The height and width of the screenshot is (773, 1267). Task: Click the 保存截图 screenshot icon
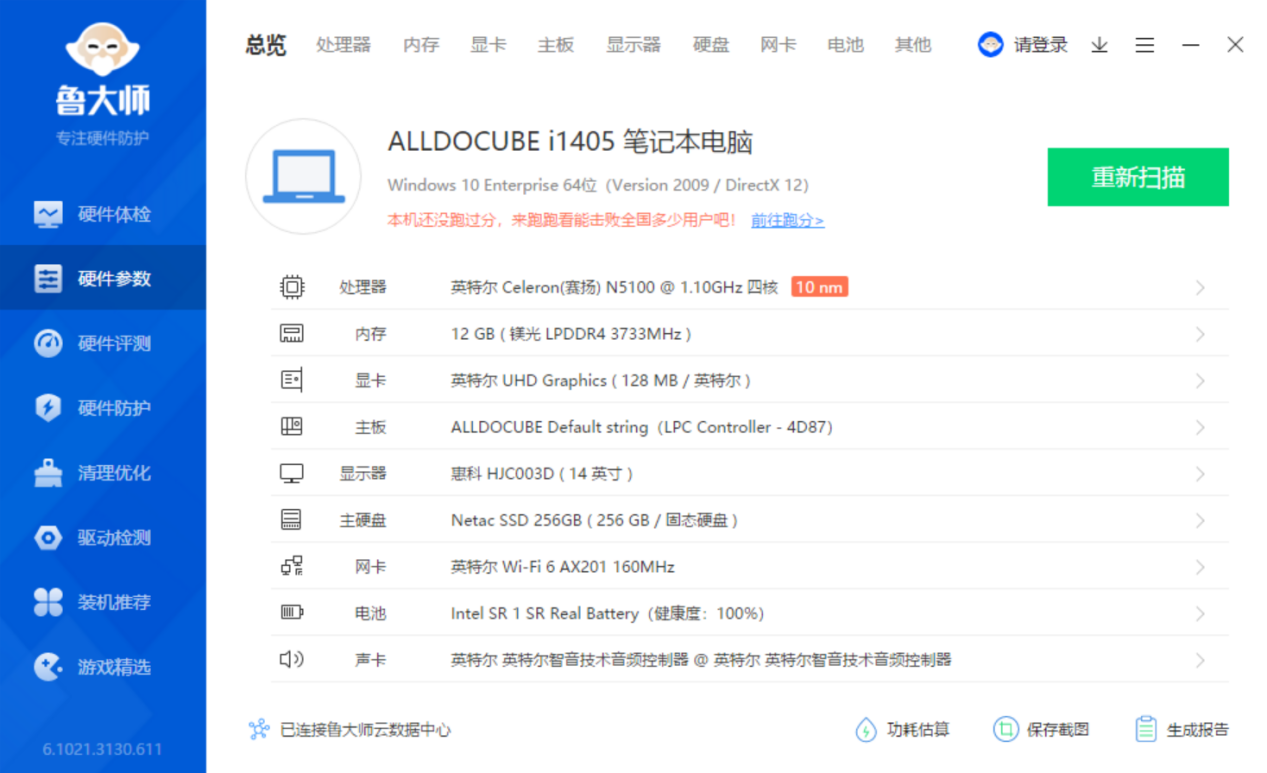coord(1003,729)
